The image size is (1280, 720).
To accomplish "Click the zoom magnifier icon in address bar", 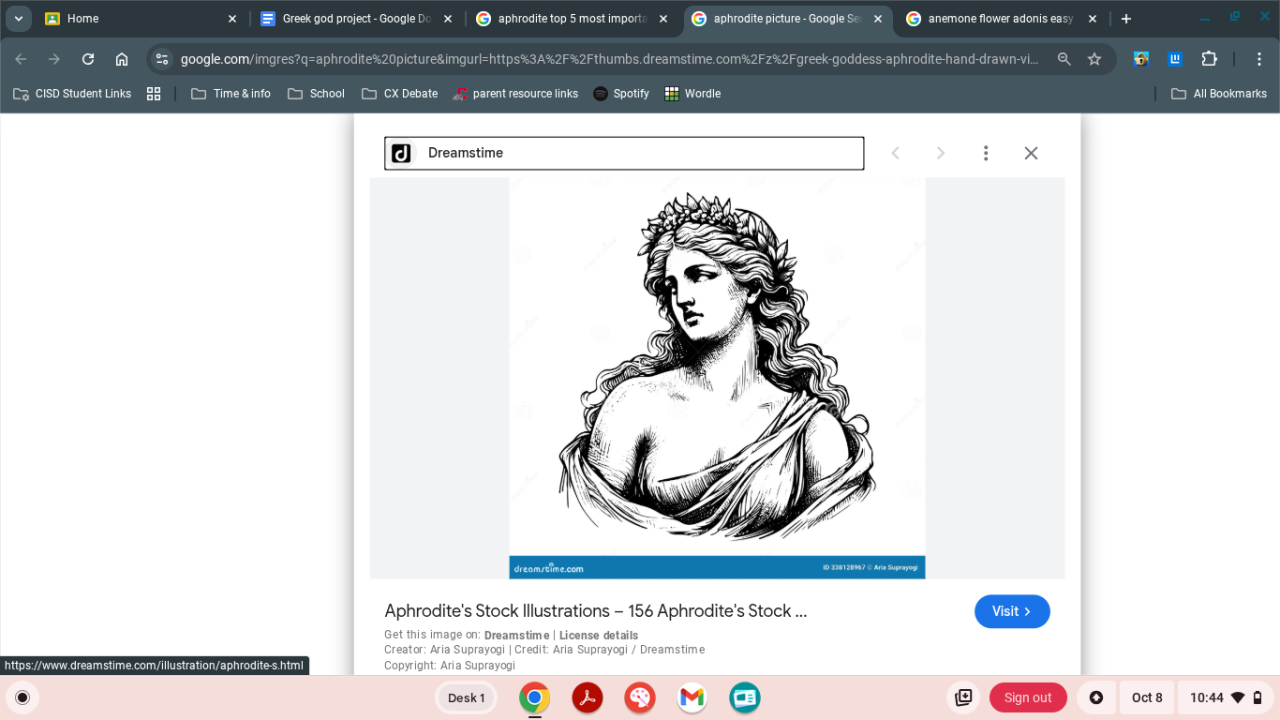I will [1064, 59].
